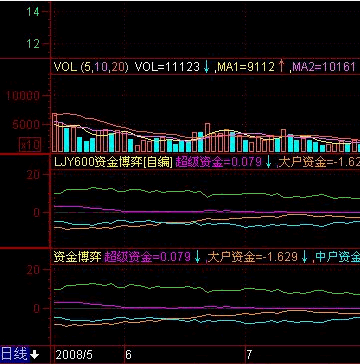This screenshot has height=364, width=360.
Task: Click down arrow after 大户资金=-1.629
Action: [x=305, y=257]
